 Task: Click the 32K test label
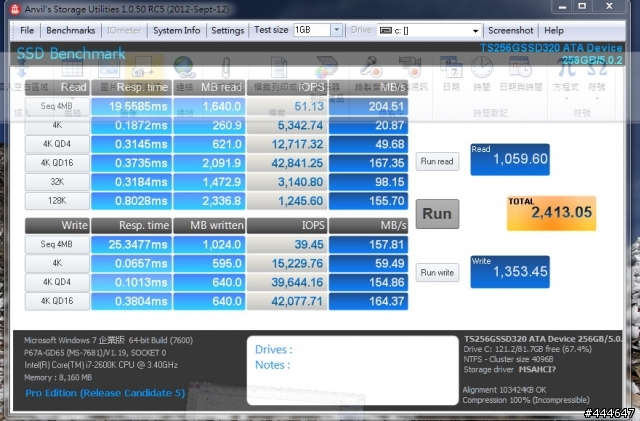coord(57,182)
